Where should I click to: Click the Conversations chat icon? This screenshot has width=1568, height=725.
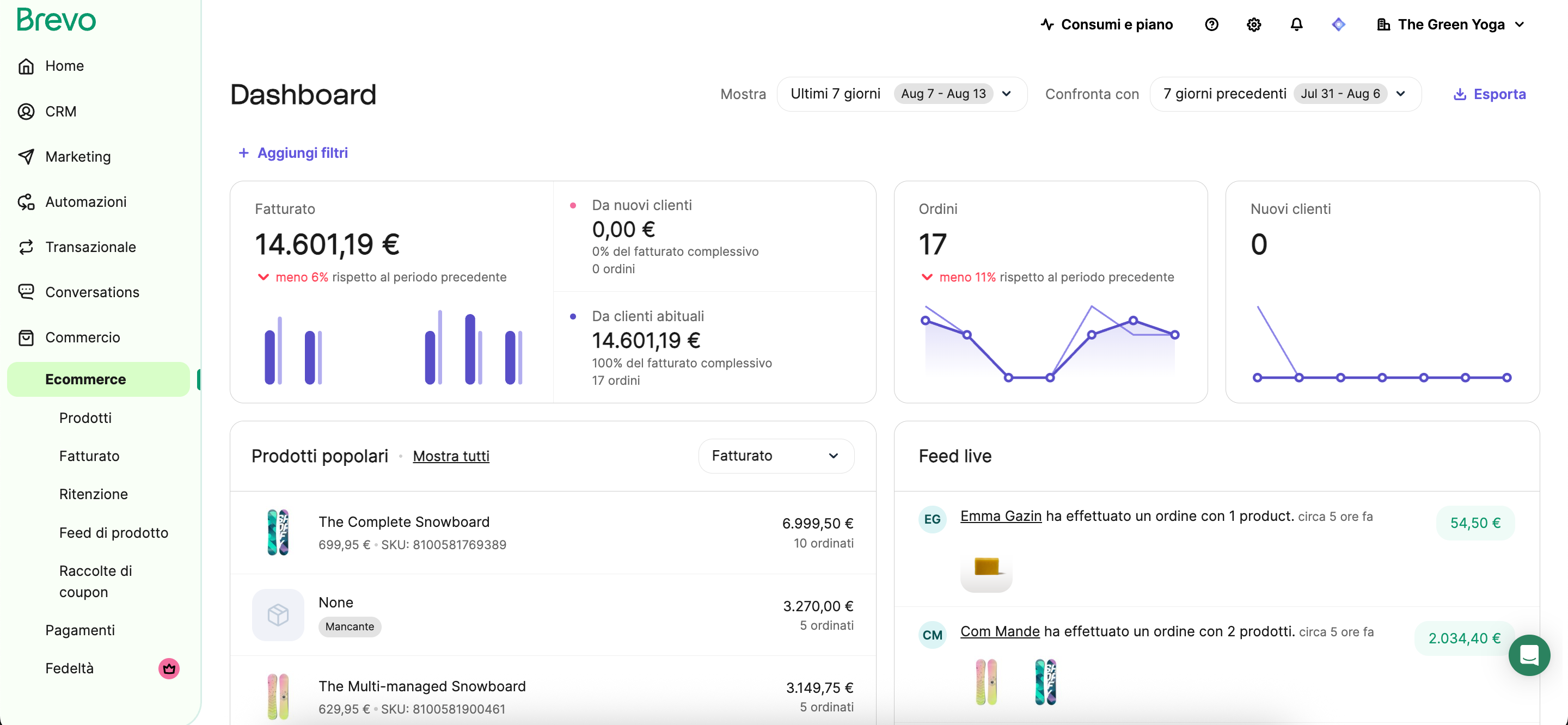(26, 292)
